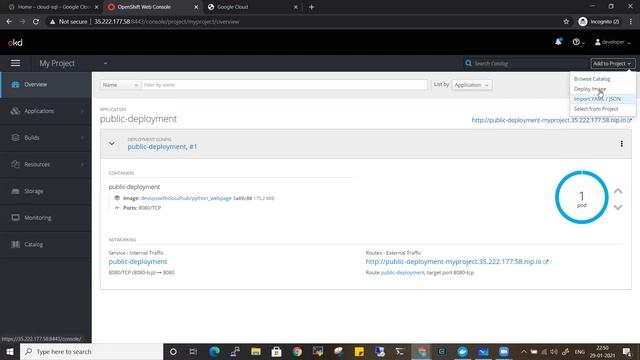
Task: Open the help menu icon
Action: pyautogui.click(x=578, y=42)
